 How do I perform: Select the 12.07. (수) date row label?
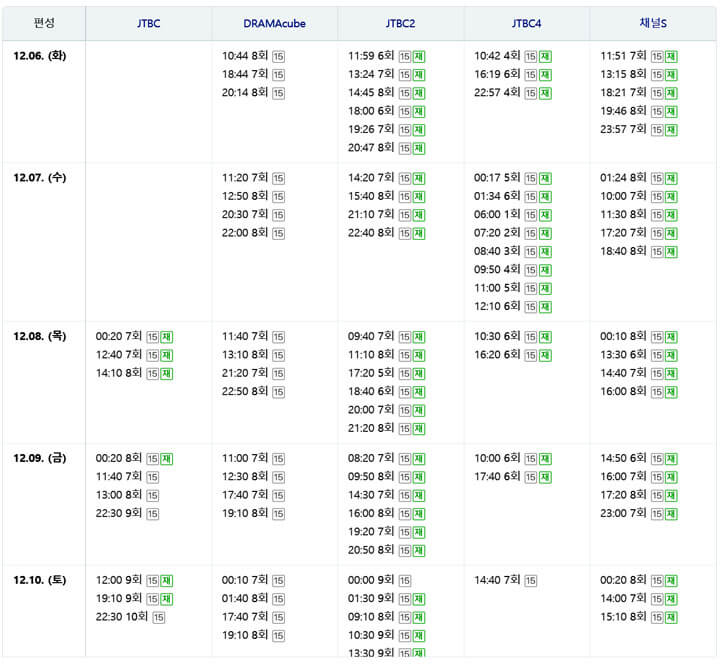(40, 178)
